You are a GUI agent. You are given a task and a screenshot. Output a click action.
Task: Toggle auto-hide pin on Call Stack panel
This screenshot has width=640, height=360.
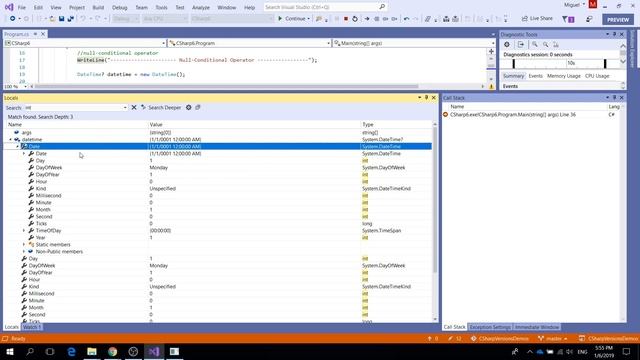tap(614, 98)
